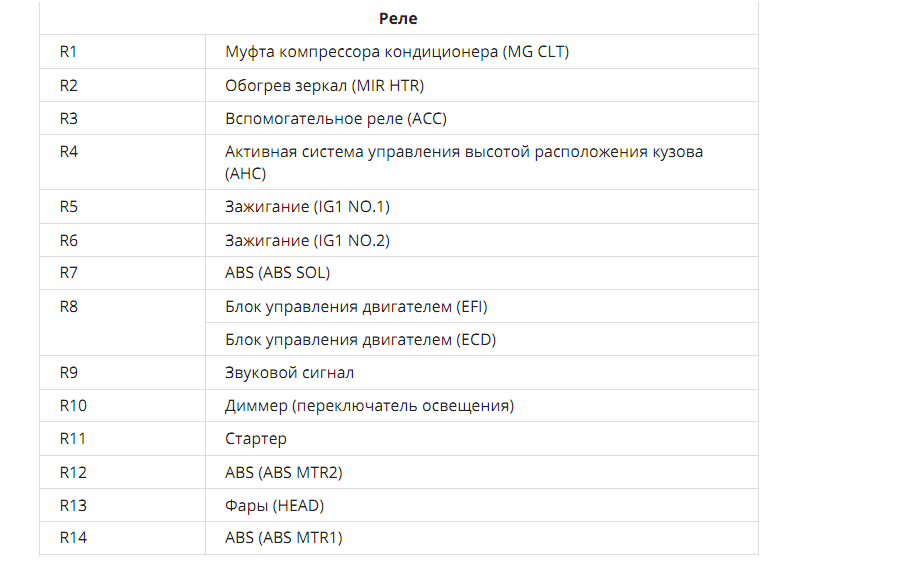This screenshot has height=584, width=899.
Task: Select the Стартер description cell
Action: (x=482, y=439)
